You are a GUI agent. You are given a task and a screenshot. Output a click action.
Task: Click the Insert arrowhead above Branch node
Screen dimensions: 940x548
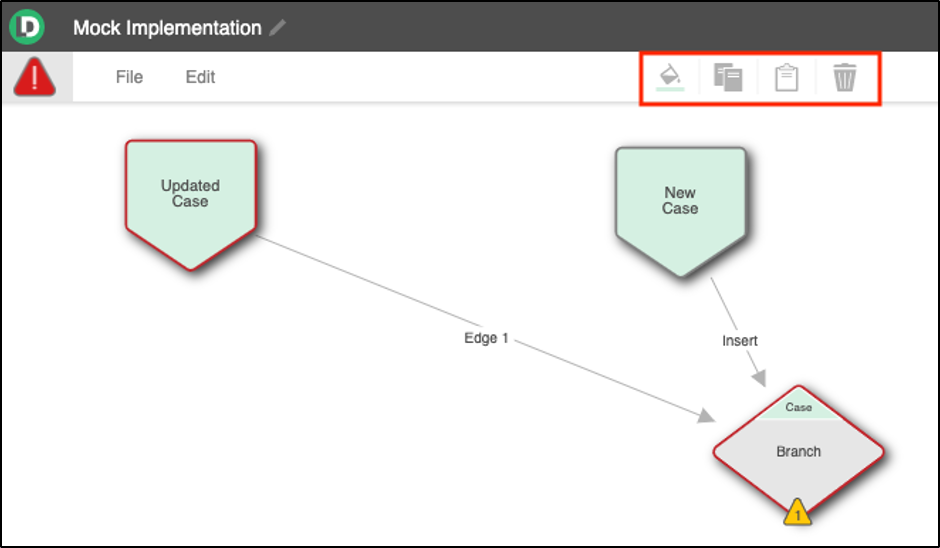(759, 378)
